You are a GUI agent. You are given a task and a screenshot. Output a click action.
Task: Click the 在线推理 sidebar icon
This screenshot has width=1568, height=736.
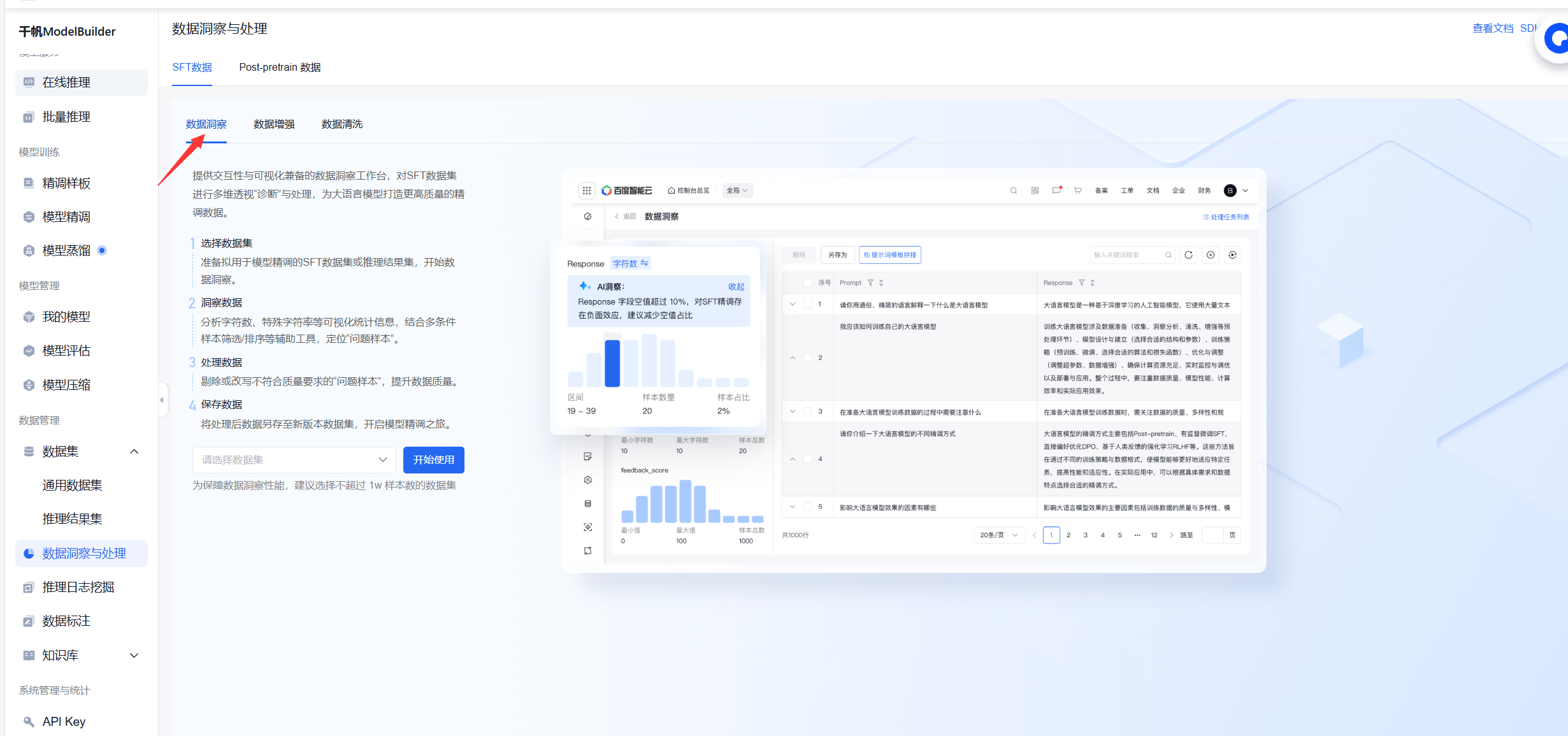pos(29,82)
